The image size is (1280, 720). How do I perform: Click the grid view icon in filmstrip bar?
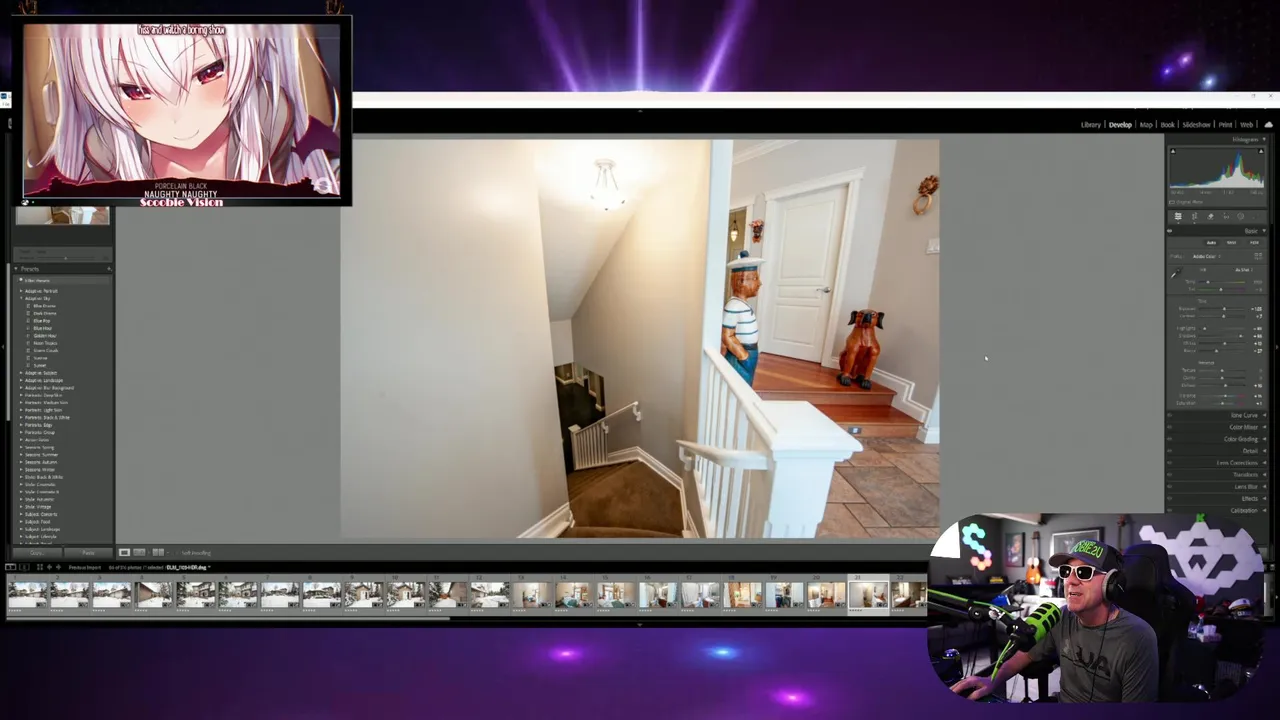click(x=40, y=567)
